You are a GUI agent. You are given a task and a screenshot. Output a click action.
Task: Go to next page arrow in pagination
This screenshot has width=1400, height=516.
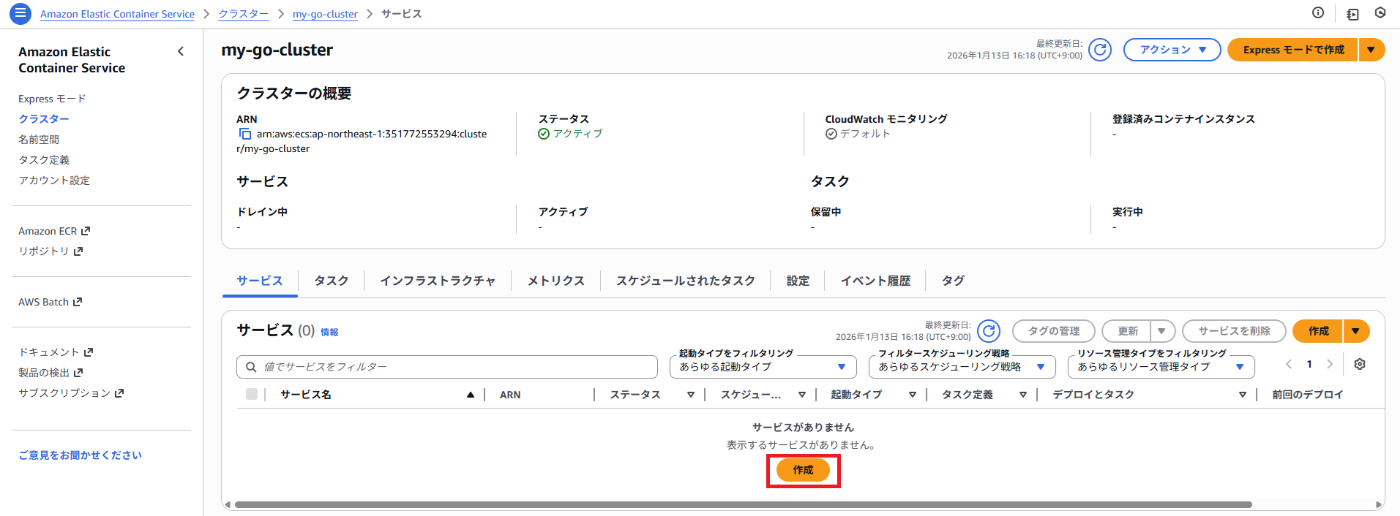1329,364
